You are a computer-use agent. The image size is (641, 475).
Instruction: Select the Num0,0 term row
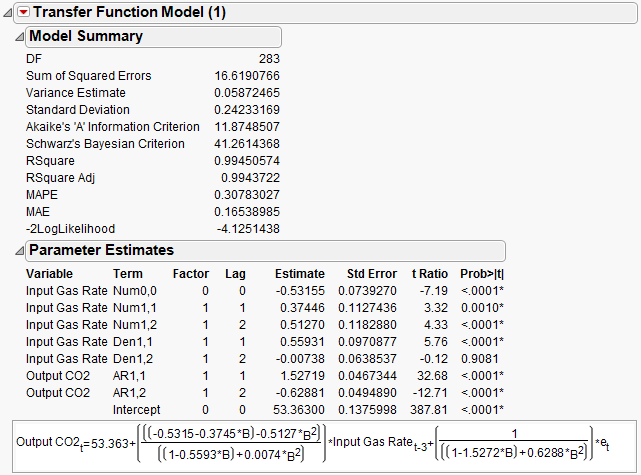[x=135, y=290]
